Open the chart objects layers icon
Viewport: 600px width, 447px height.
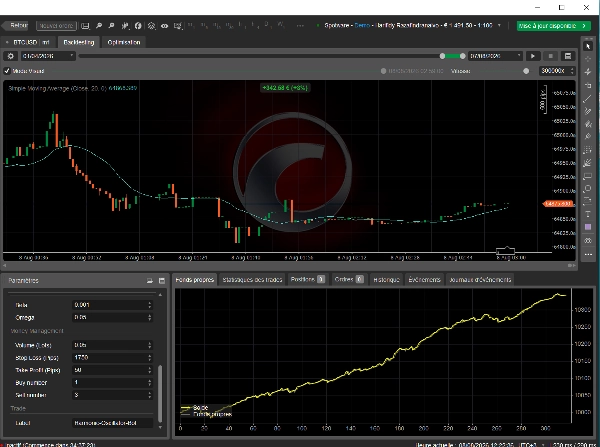coord(152,26)
